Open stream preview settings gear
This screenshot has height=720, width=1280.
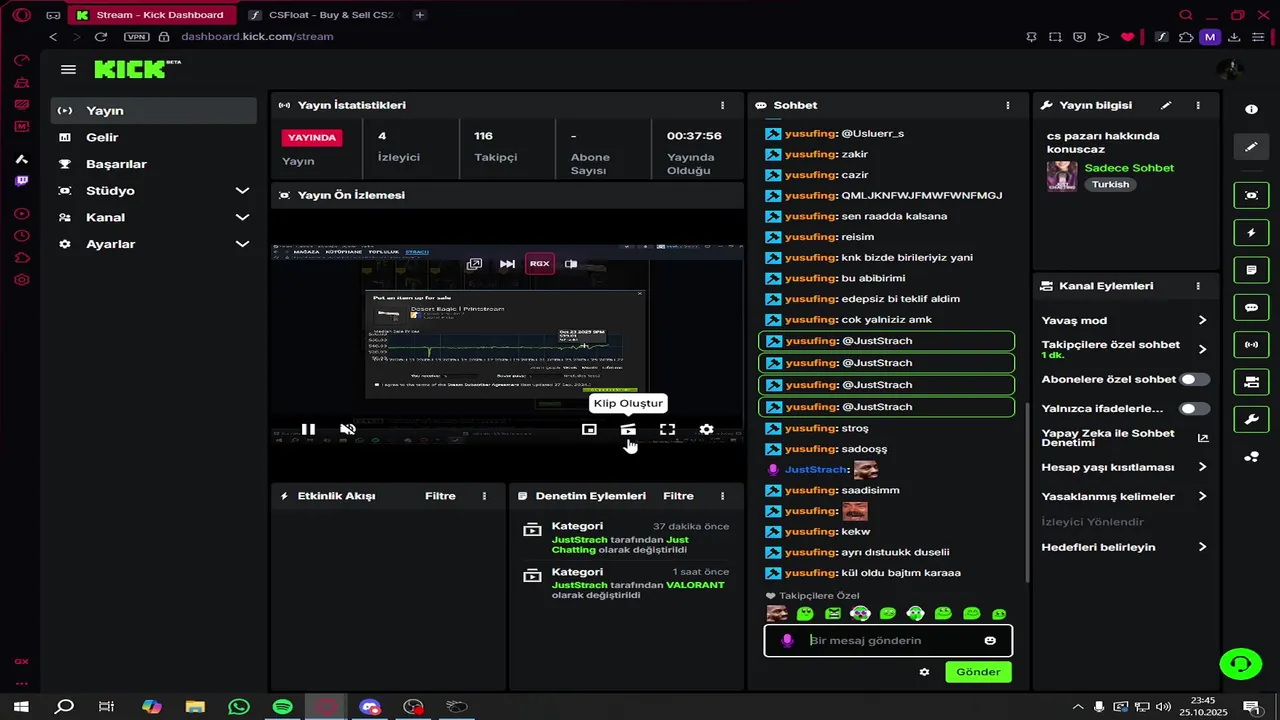point(706,429)
